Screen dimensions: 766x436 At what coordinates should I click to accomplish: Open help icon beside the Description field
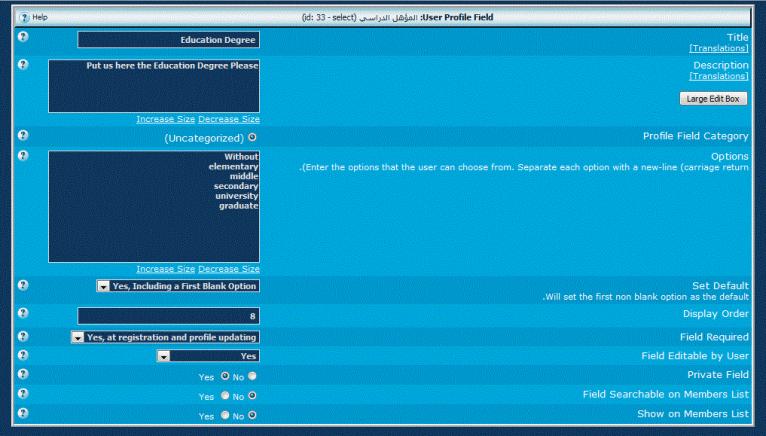click(22, 65)
